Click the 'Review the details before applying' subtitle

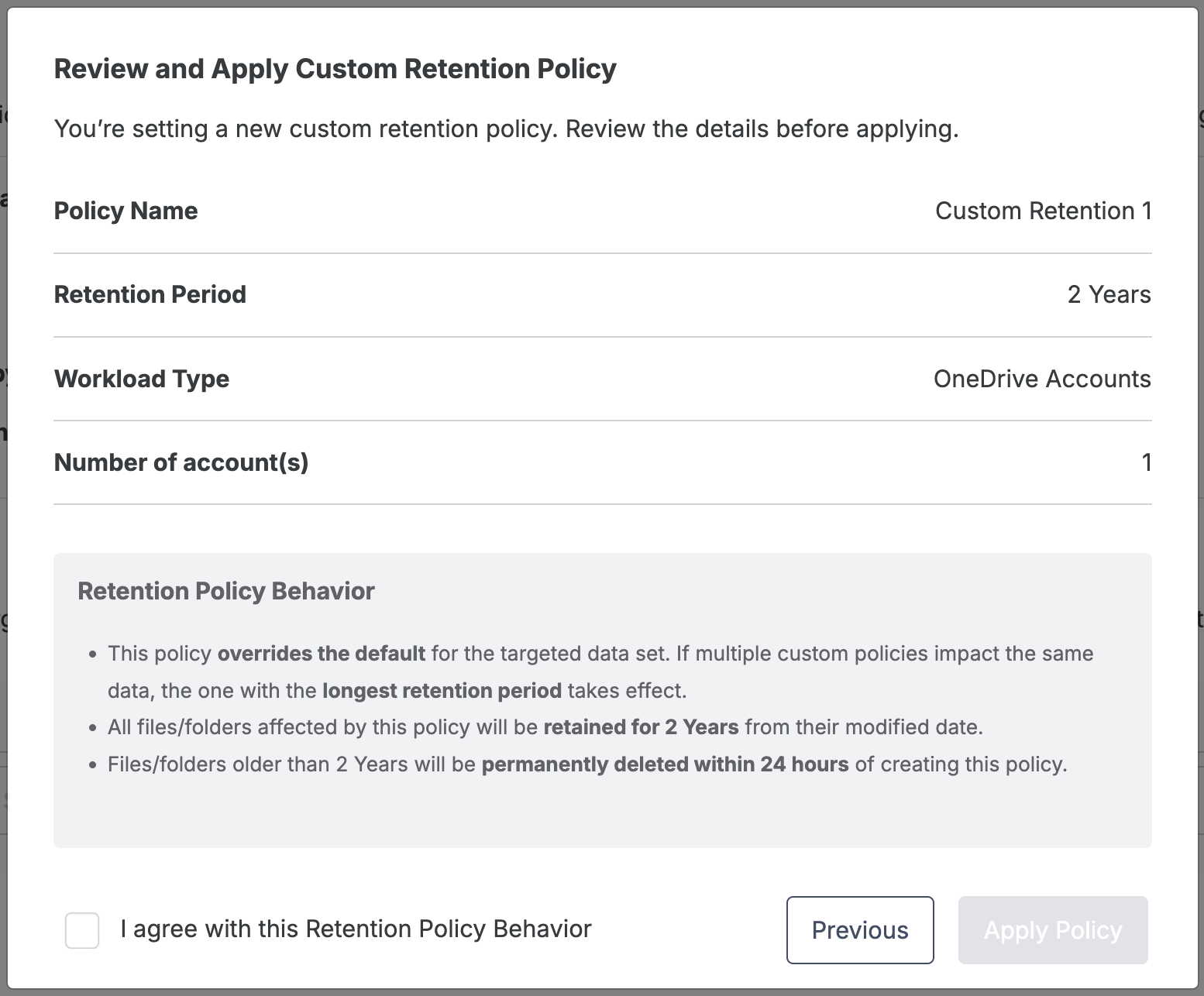(762, 129)
